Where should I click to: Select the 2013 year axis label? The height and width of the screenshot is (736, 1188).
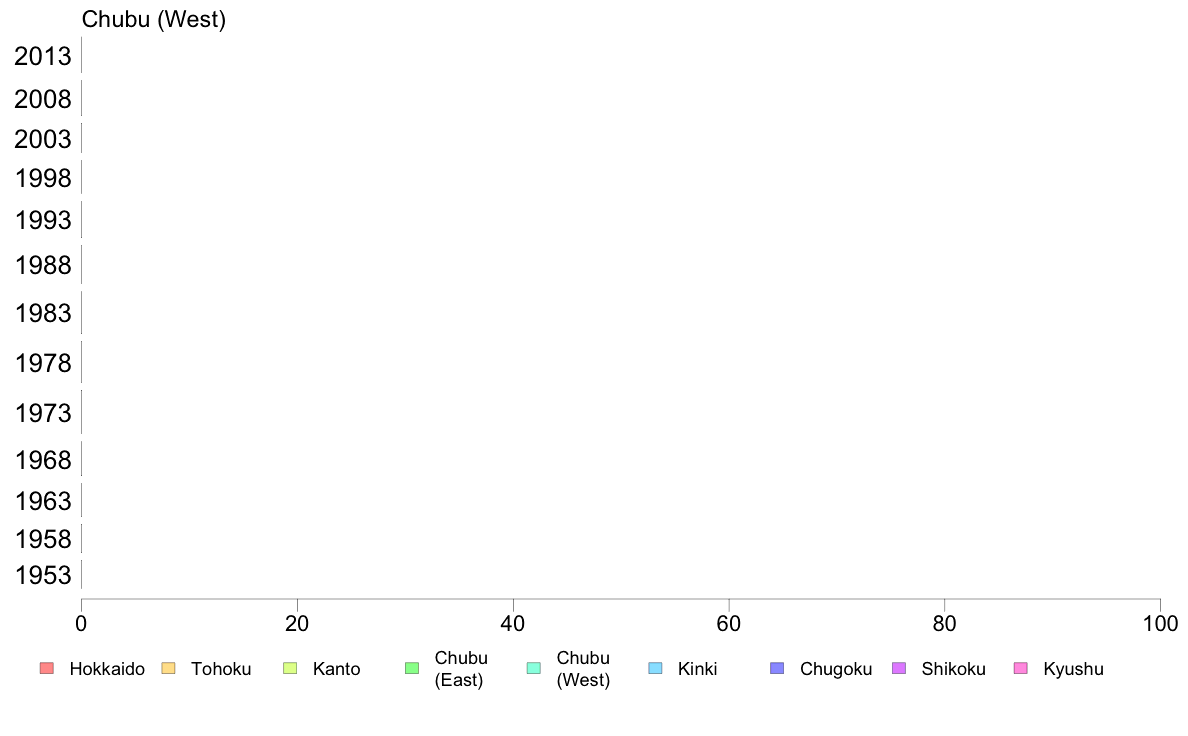coord(42,56)
